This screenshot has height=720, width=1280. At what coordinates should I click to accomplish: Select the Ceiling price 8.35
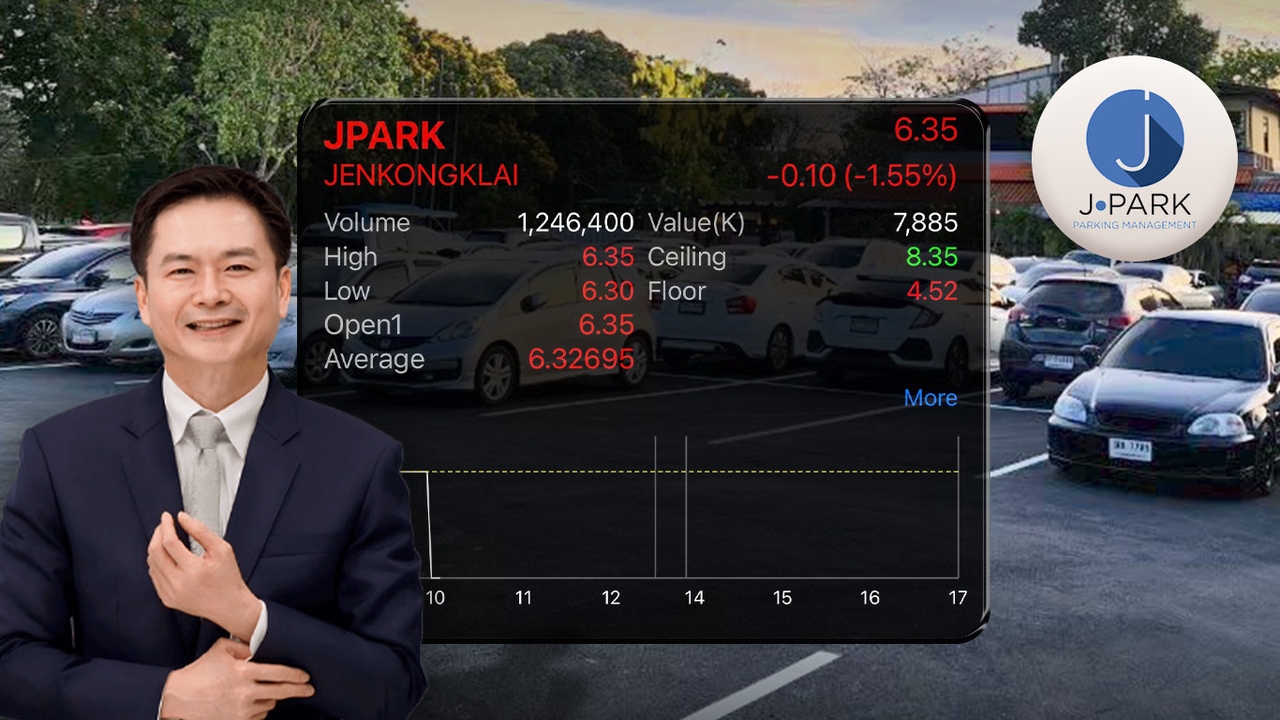932,257
